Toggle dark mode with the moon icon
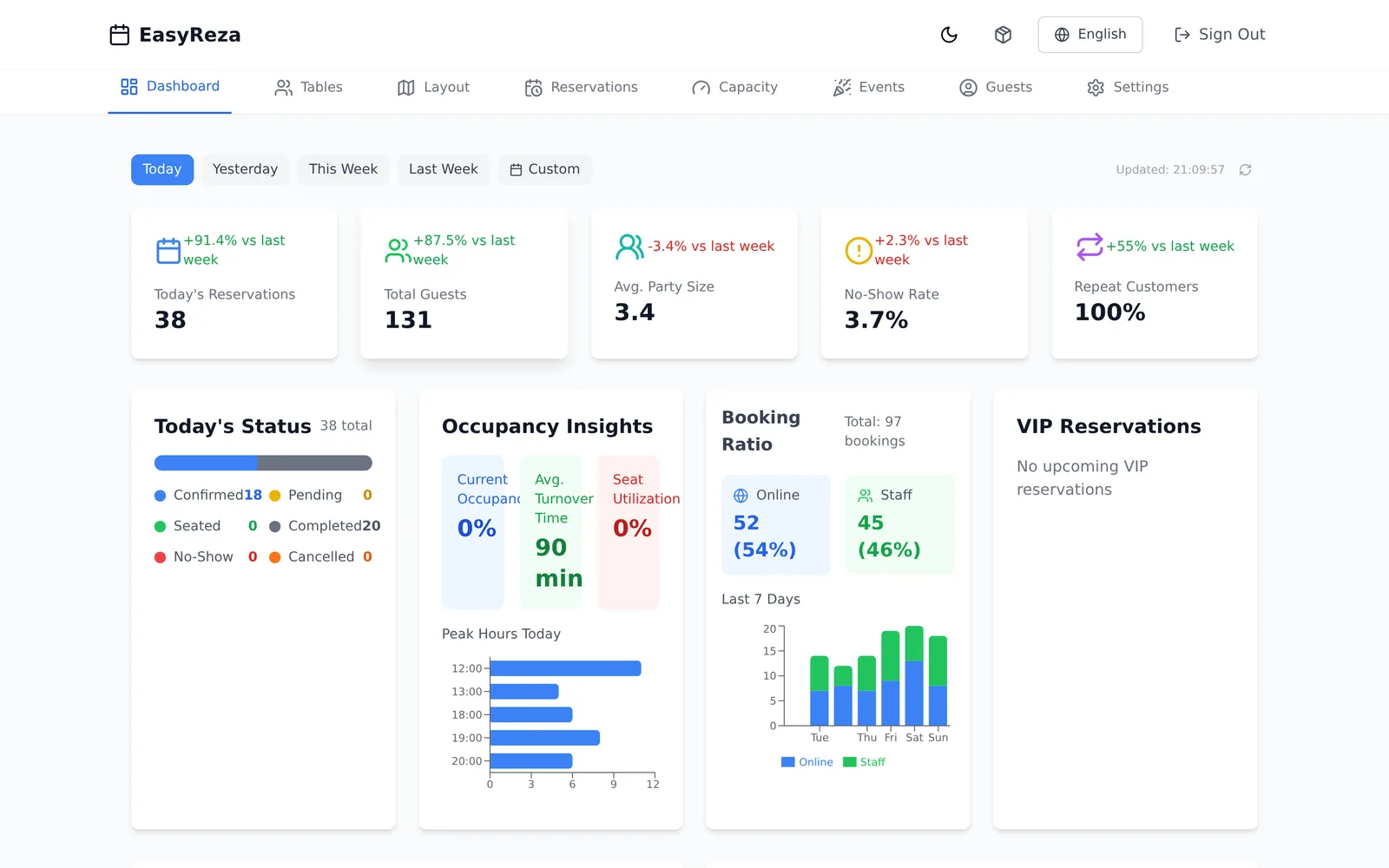 tap(949, 35)
